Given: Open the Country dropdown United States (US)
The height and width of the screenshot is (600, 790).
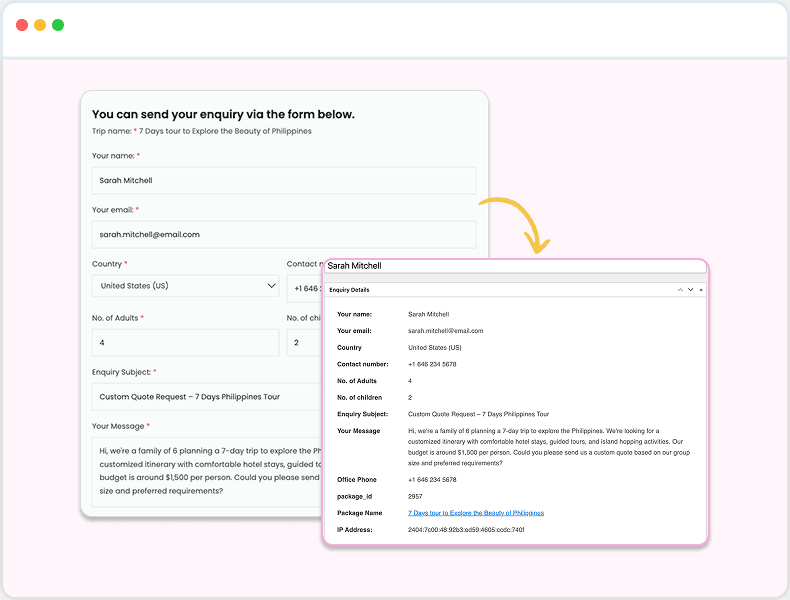Looking at the screenshot, I should point(185,286).
